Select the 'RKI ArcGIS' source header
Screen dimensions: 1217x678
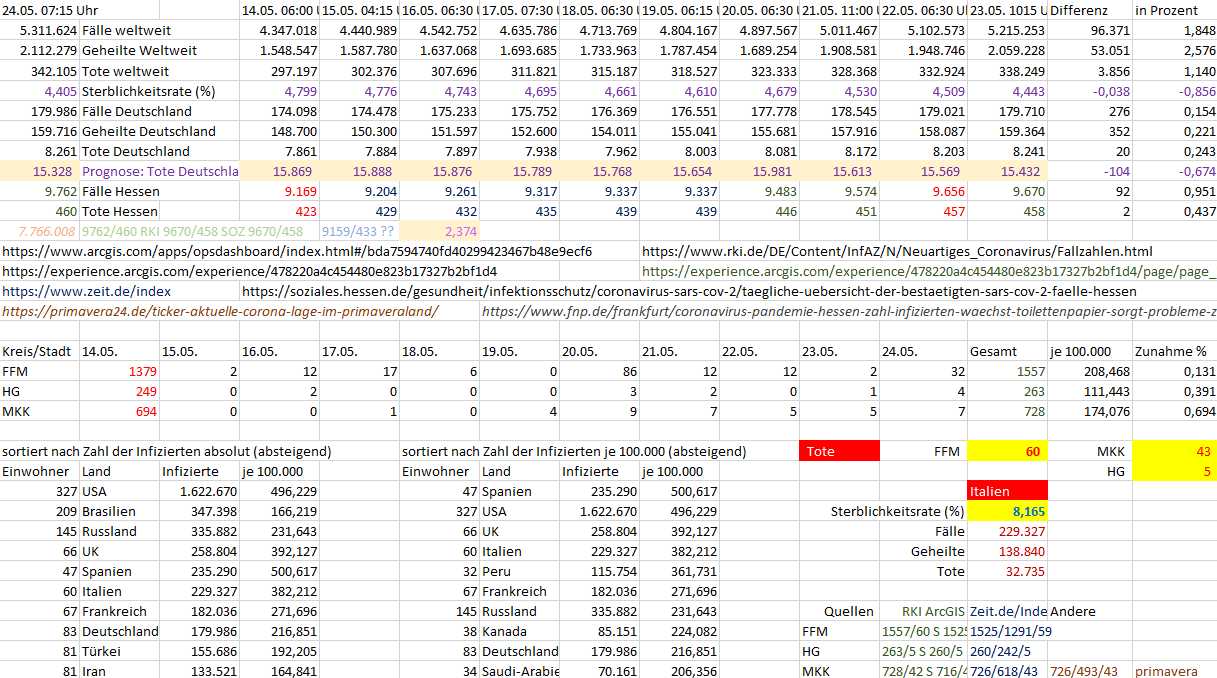pyautogui.click(x=934, y=611)
